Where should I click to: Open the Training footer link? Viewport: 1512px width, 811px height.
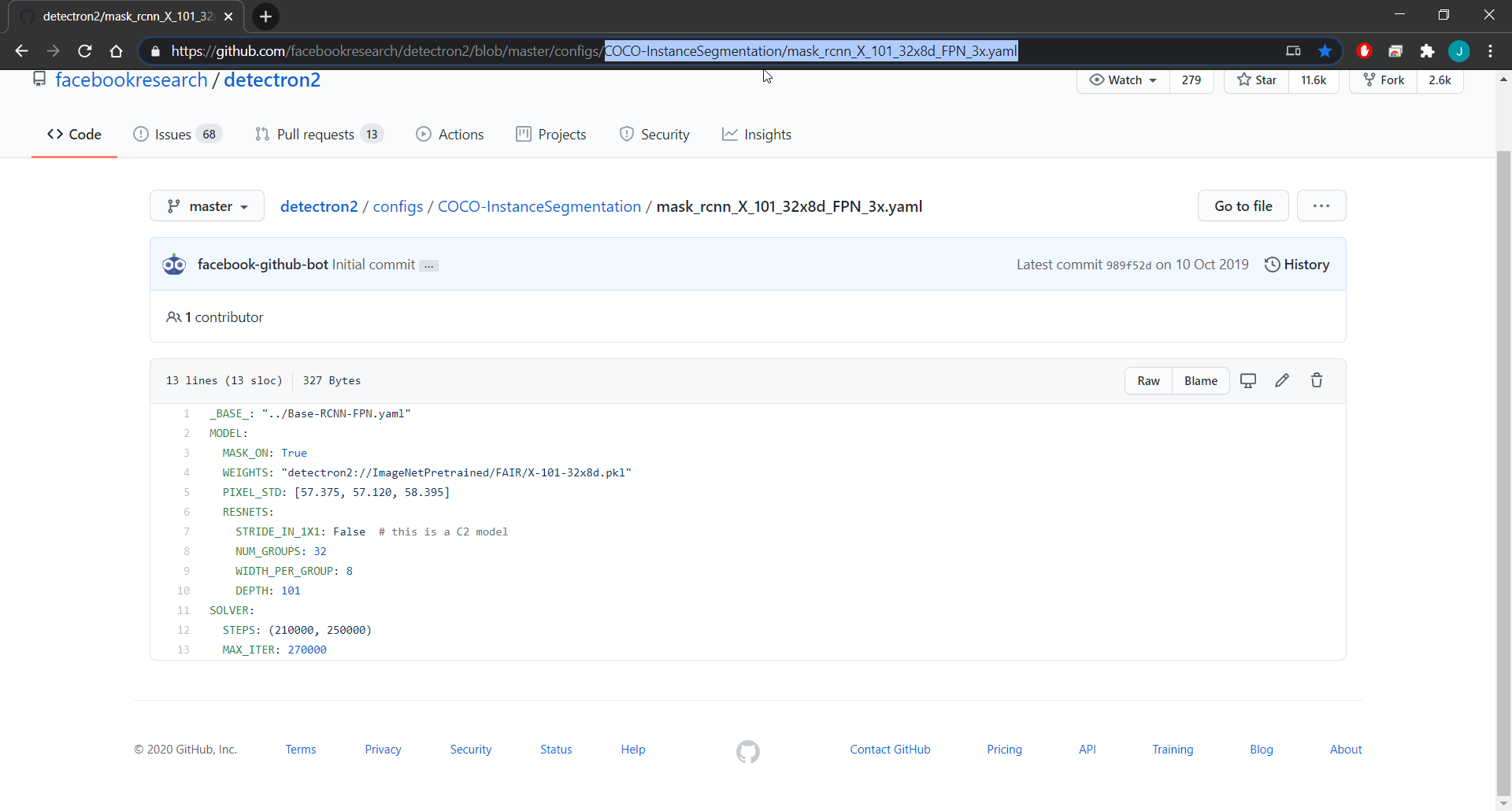click(x=1173, y=750)
